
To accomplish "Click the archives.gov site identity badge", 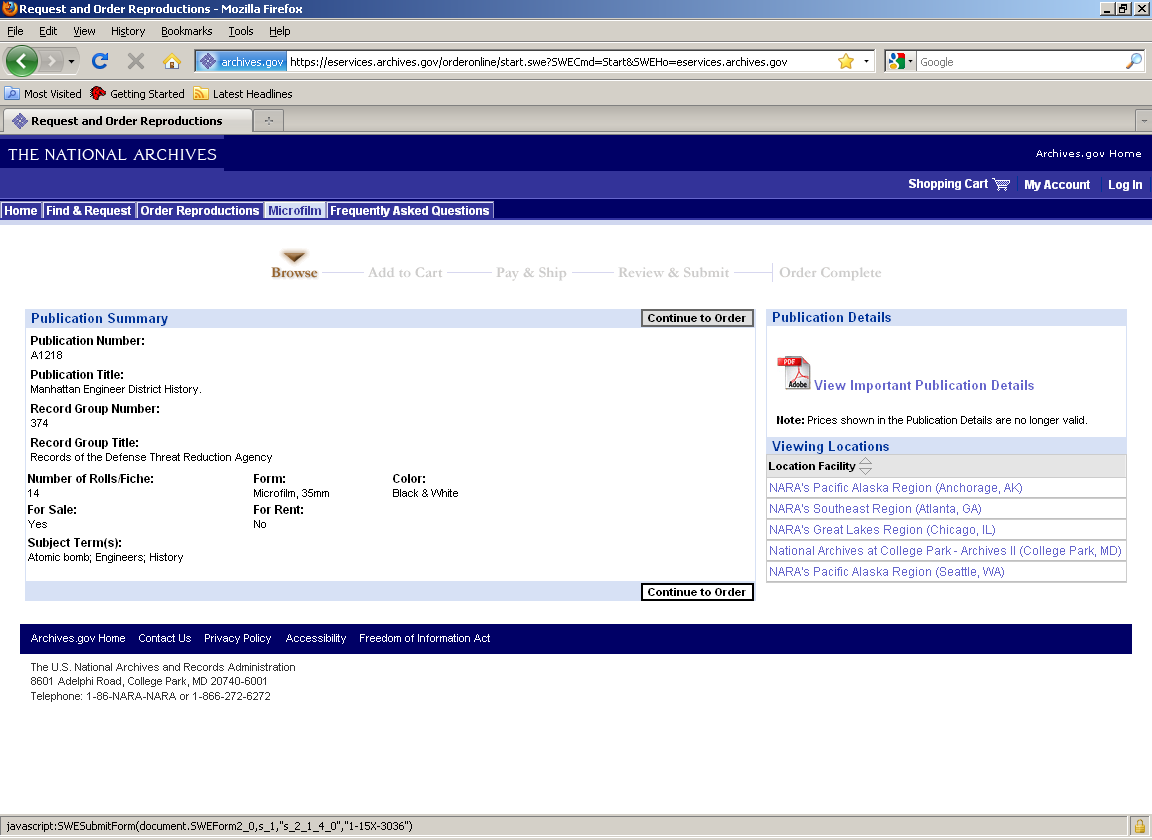I will (x=241, y=62).
